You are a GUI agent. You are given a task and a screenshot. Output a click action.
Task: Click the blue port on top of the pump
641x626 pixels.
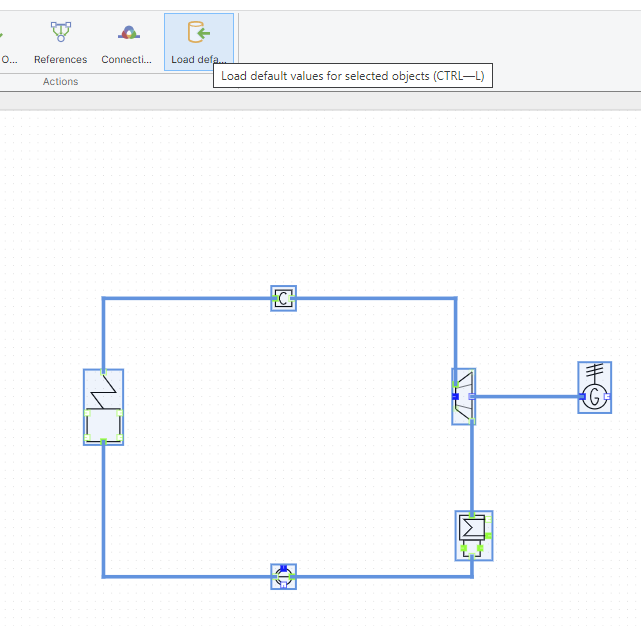pos(283,567)
